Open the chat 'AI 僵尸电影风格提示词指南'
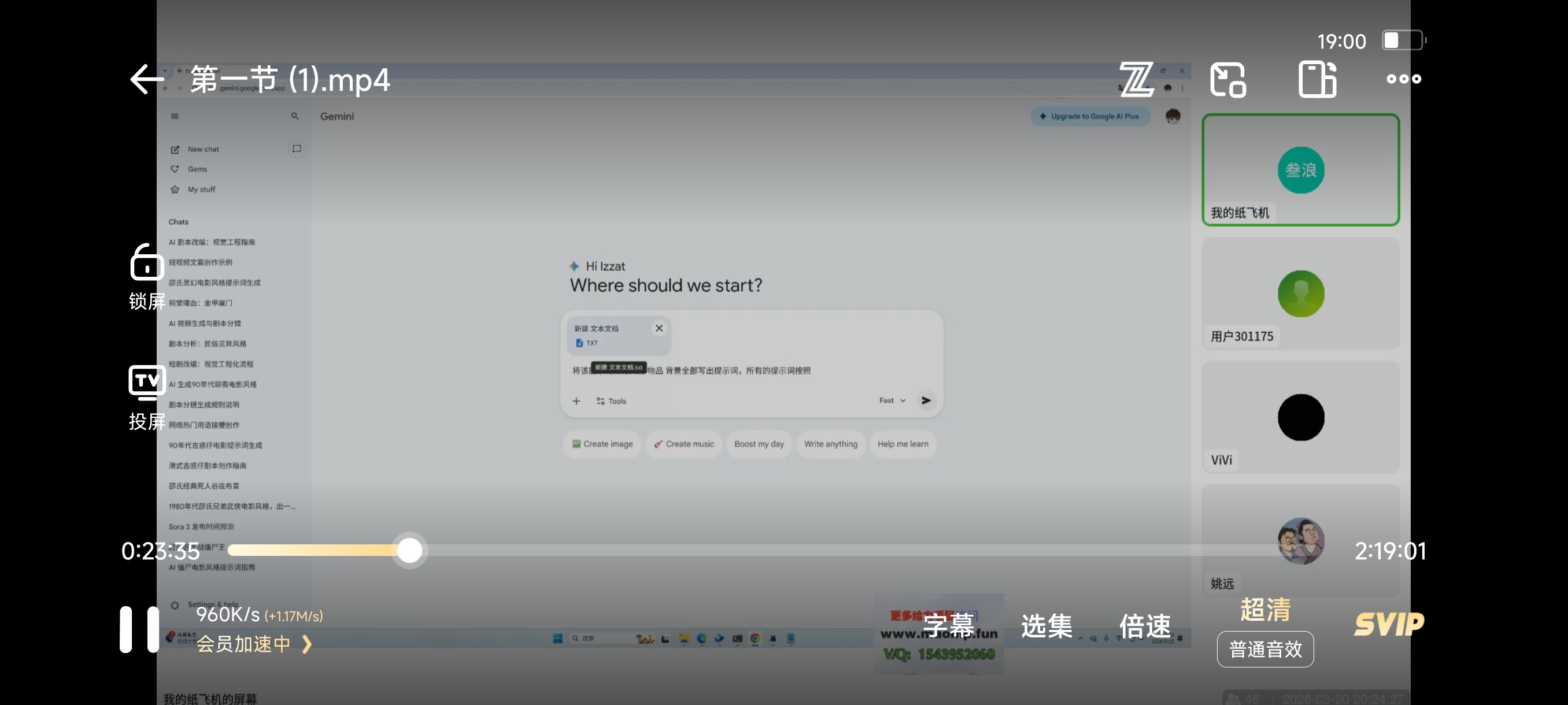This screenshot has width=1568, height=705. 212,567
